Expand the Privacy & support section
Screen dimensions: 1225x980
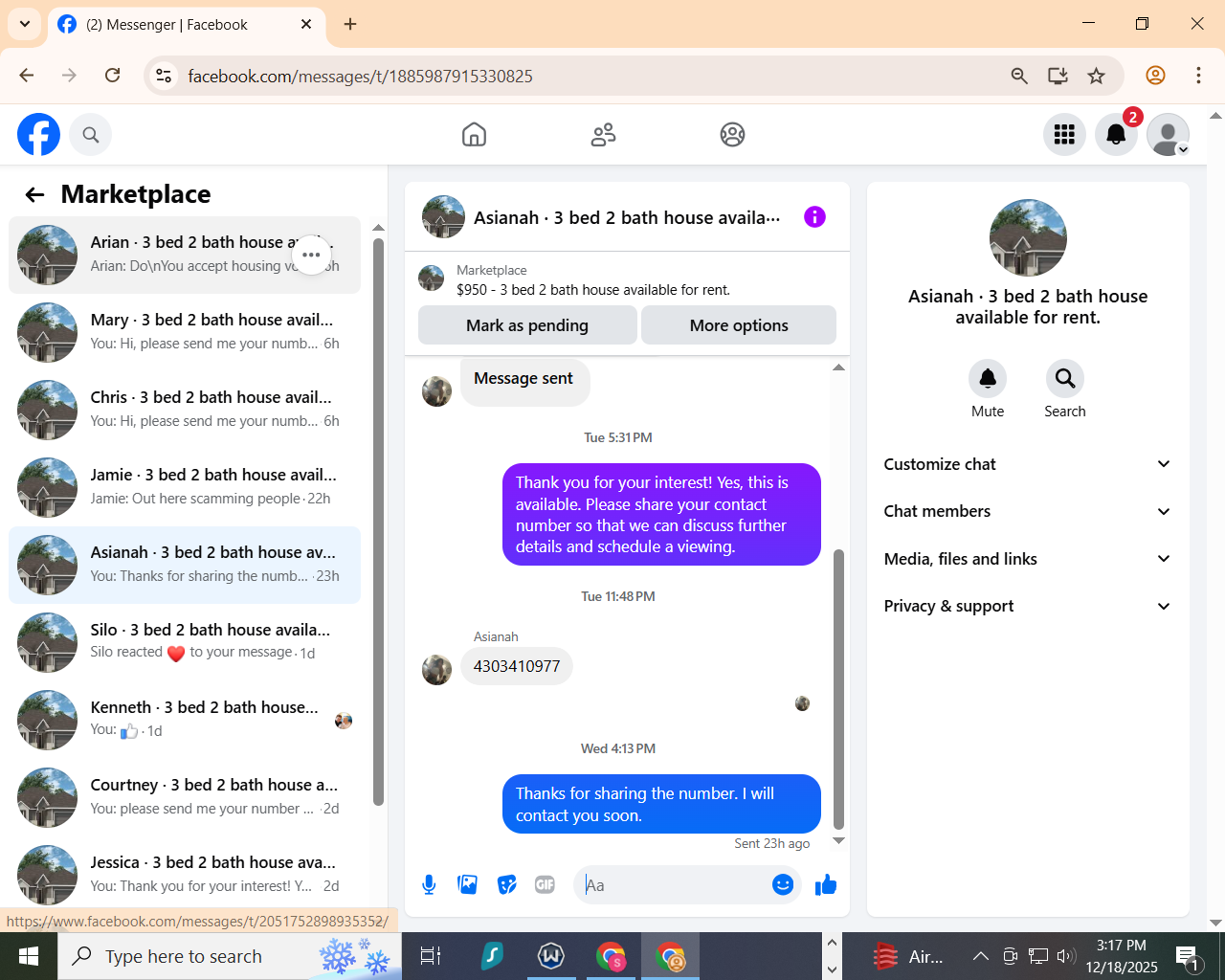pos(1027,606)
